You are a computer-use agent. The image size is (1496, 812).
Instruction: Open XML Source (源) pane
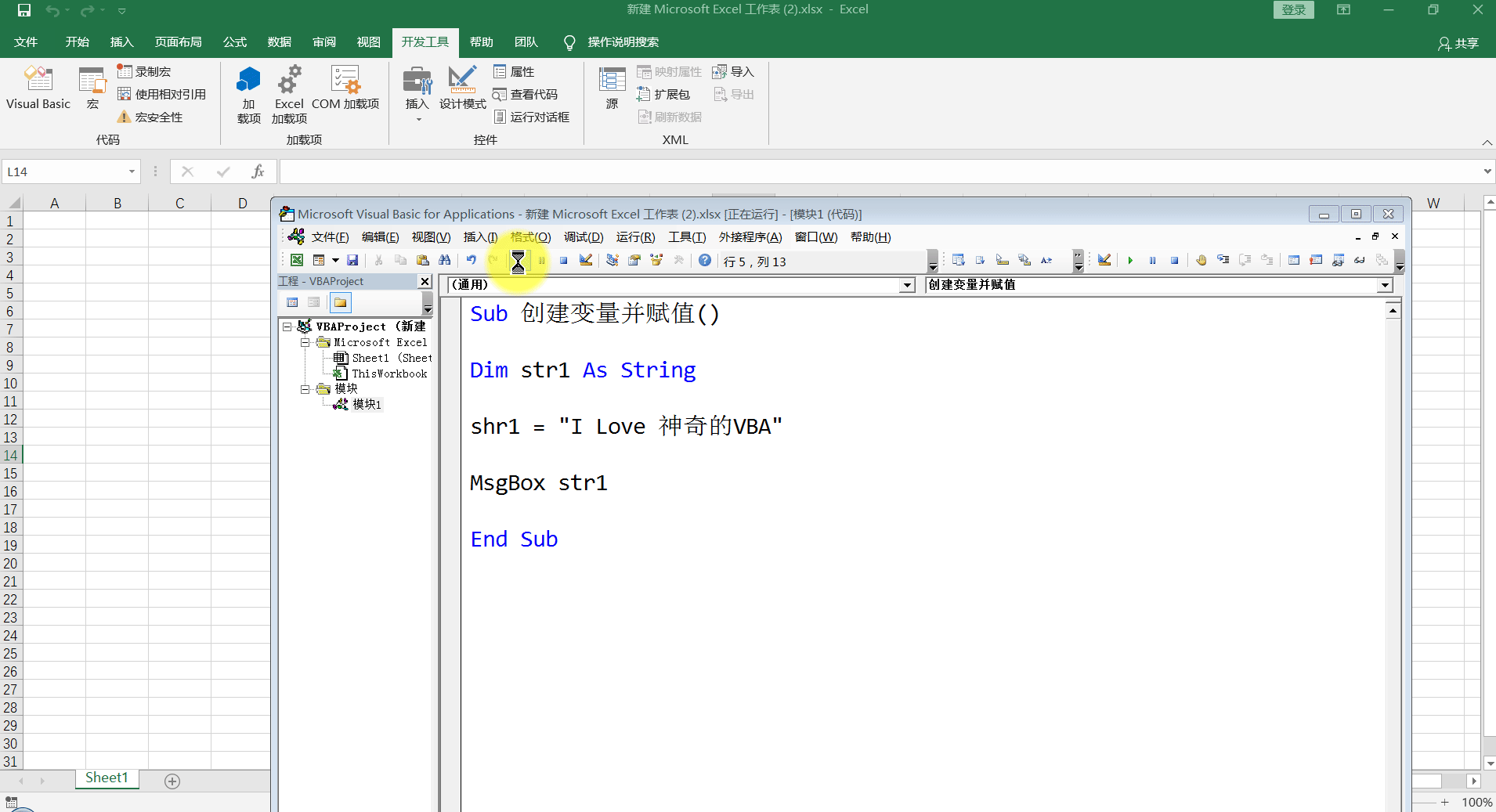(x=612, y=88)
